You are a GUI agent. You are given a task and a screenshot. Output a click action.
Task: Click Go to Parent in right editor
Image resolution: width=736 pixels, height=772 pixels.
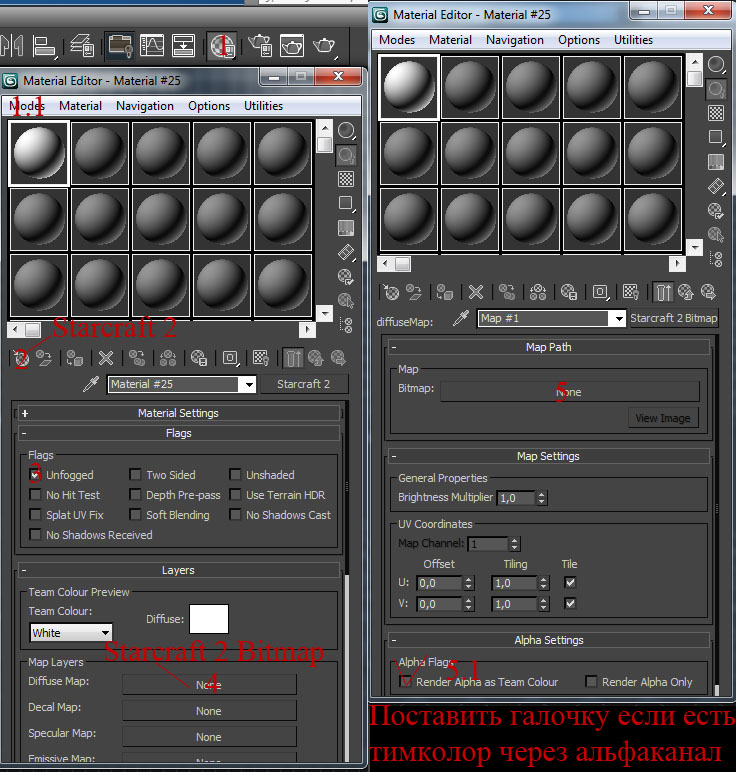pos(685,292)
